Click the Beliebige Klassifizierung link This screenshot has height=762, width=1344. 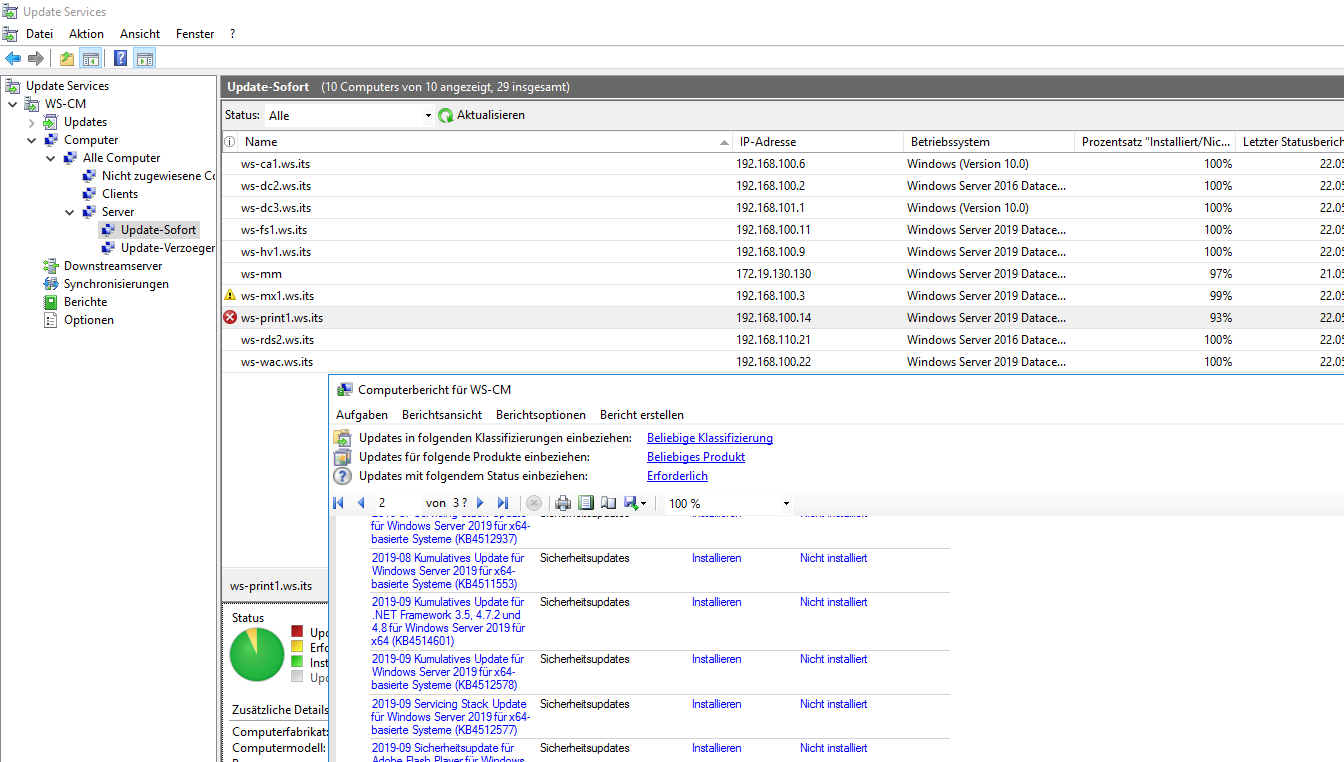[x=710, y=438]
